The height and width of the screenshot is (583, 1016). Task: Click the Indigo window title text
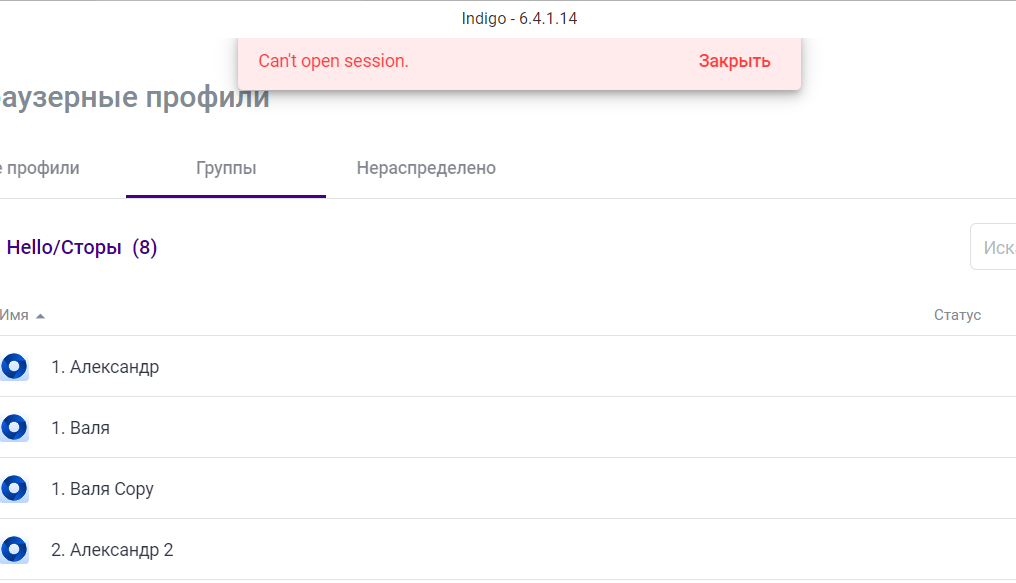point(519,18)
